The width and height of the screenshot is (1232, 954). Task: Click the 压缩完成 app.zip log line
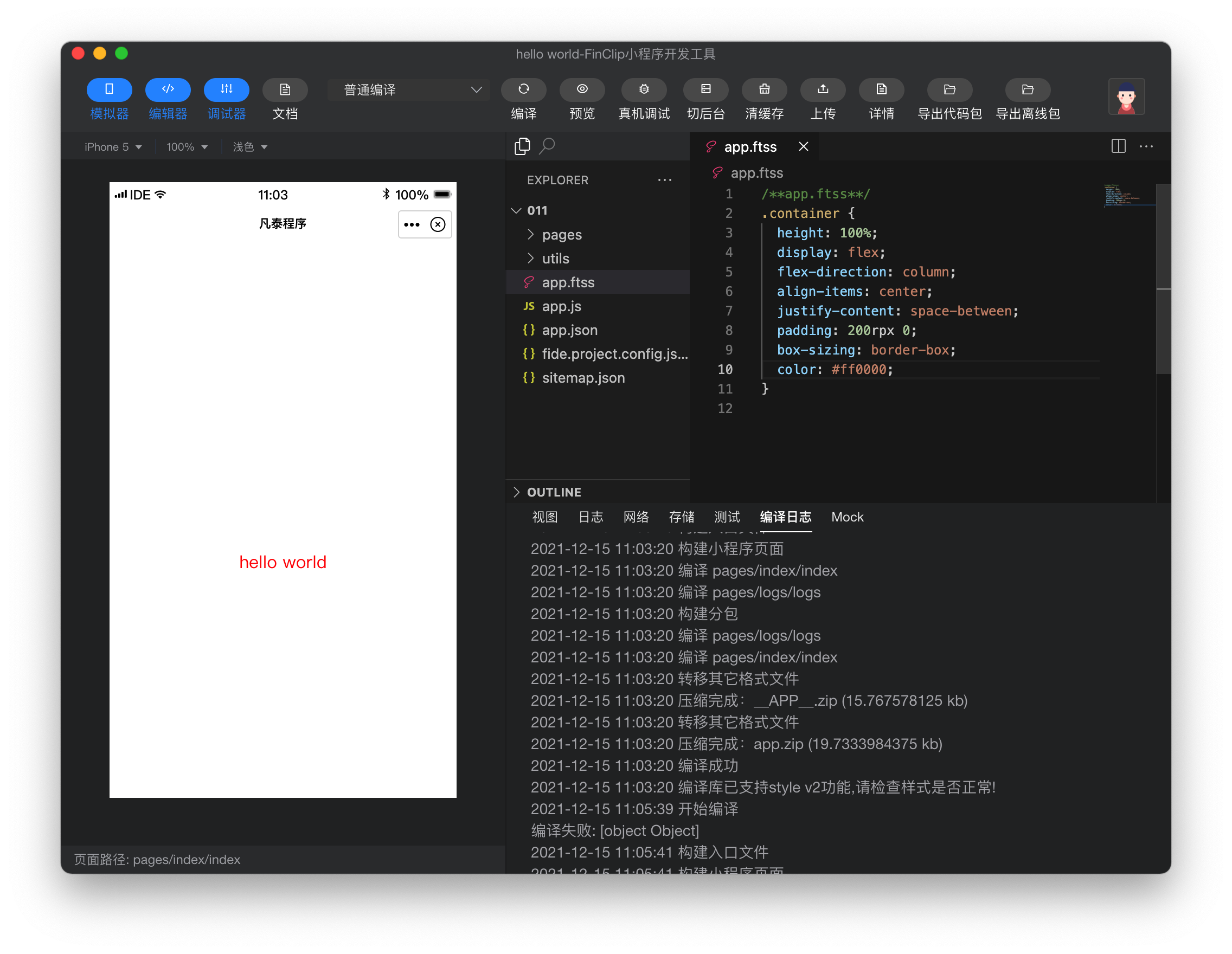coord(736,744)
